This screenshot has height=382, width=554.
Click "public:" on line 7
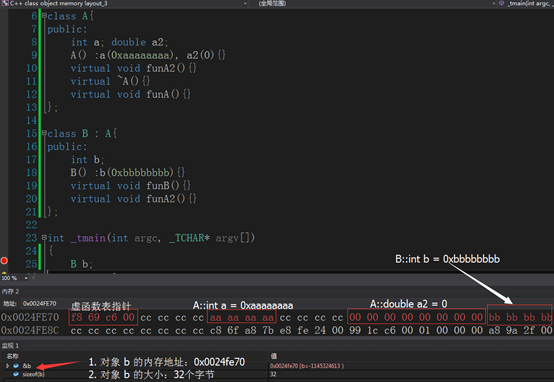tap(67, 29)
